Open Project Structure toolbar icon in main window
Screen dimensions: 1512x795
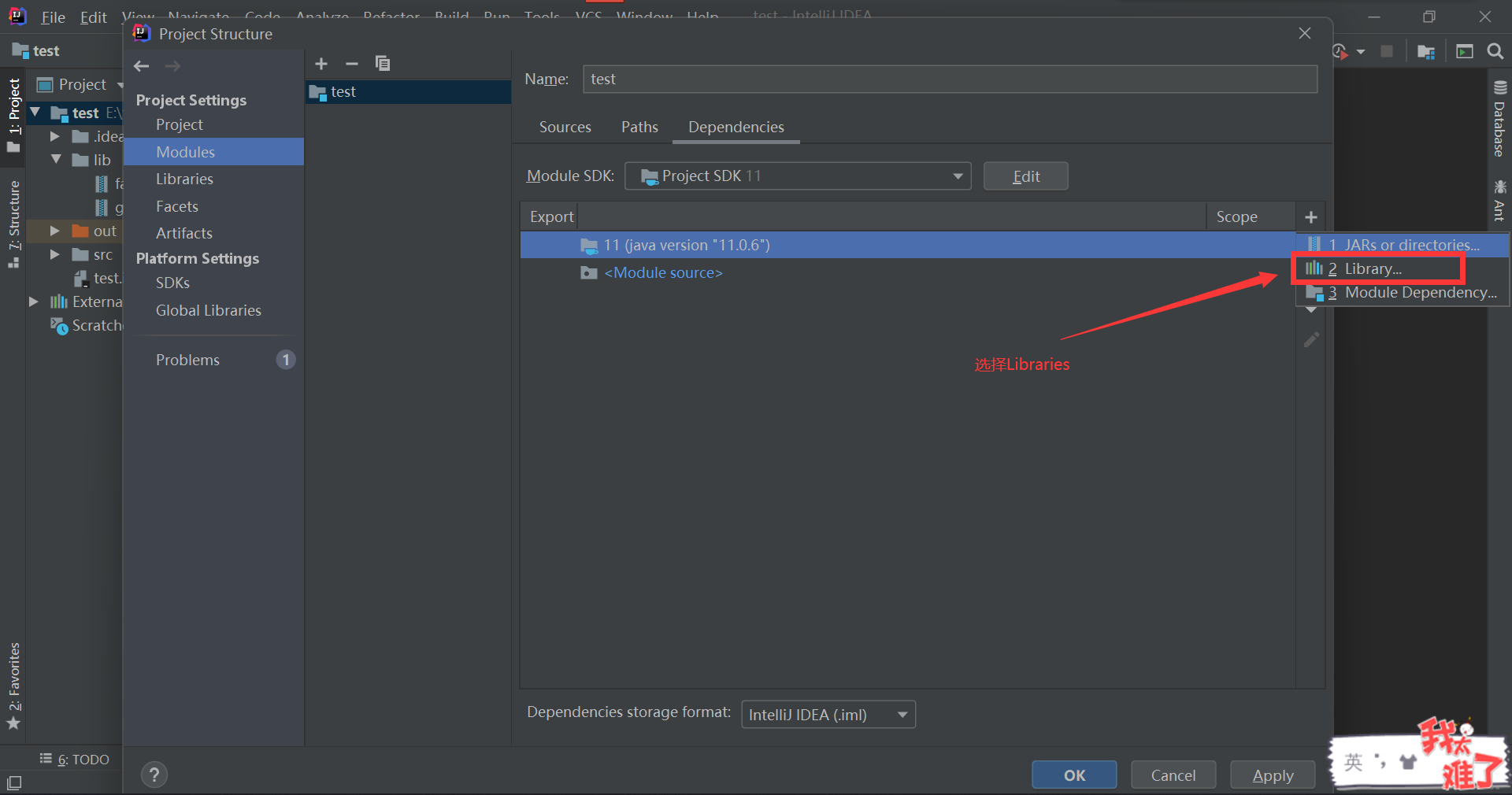(x=1426, y=52)
